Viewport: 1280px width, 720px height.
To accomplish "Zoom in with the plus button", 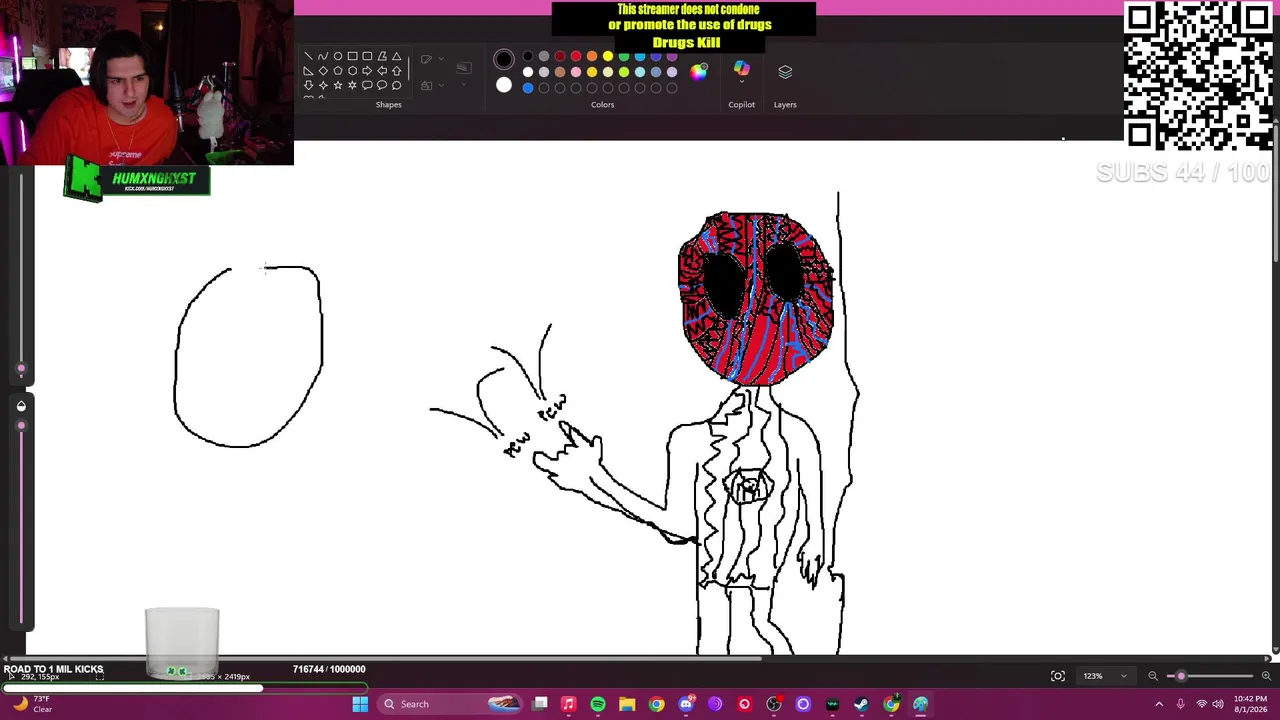I will (1265, 676).
